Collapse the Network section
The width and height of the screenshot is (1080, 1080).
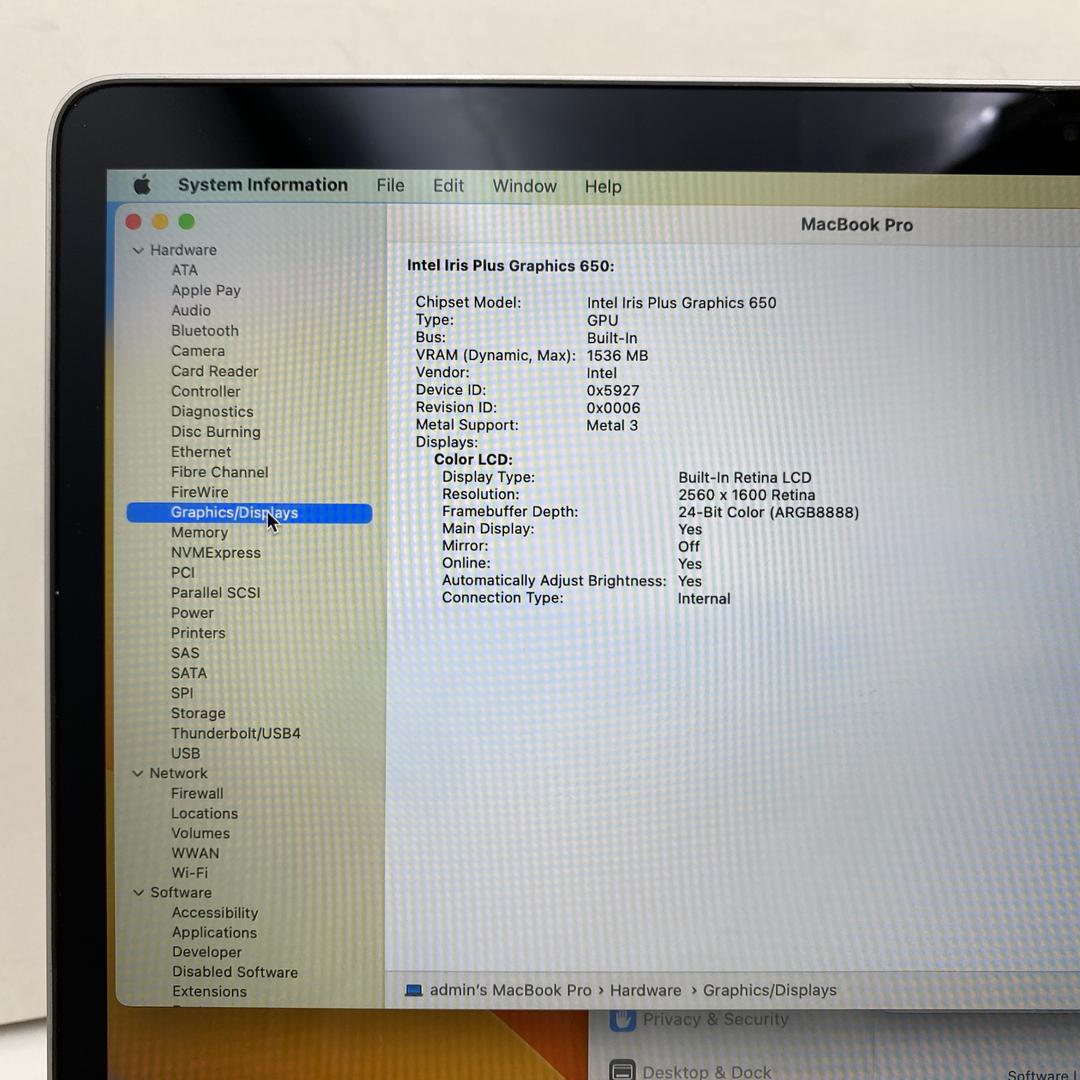pyautogui.click(x=138, y=773)
